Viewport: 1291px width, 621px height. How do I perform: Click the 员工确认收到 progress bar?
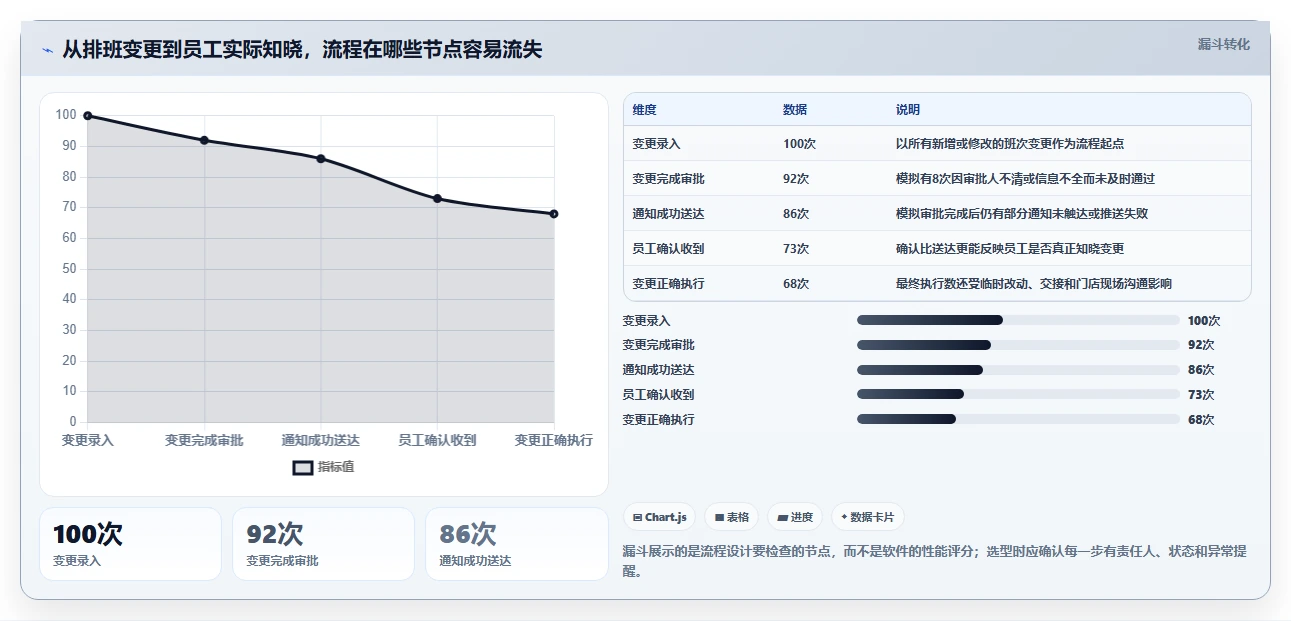coord(1018,394)
